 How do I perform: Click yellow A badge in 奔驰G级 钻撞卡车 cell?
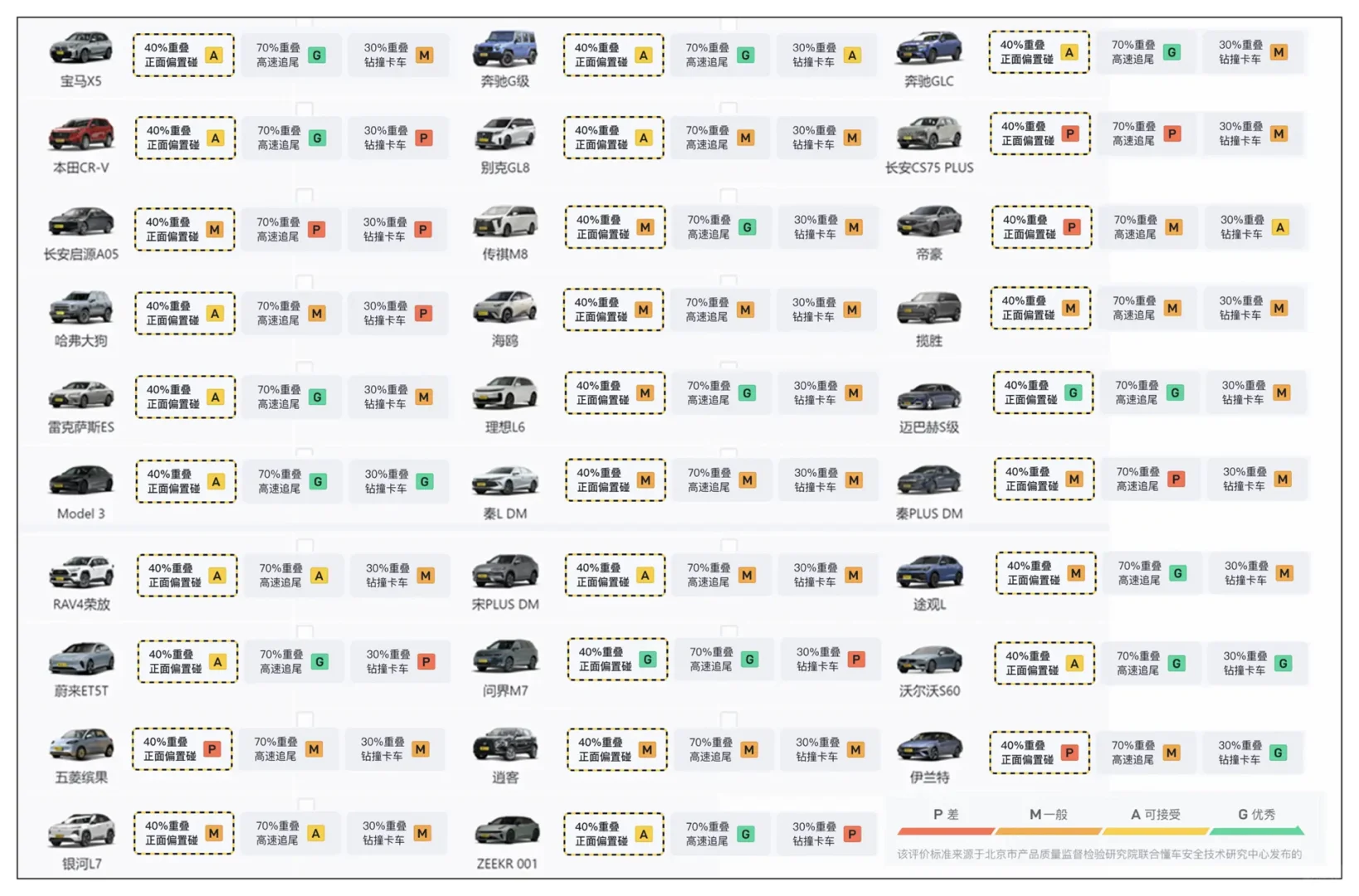tap(852, 56)
